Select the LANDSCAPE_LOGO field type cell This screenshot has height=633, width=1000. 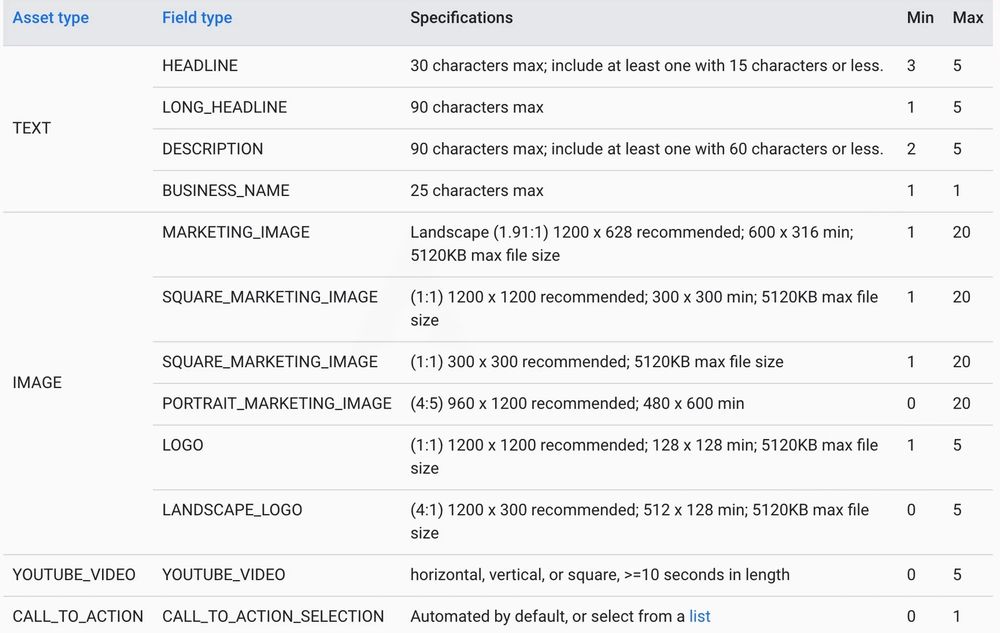point(232,510)
